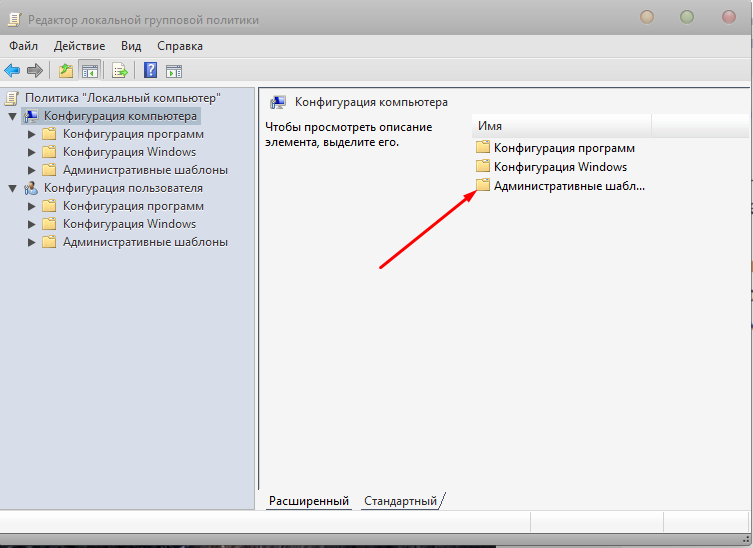753x548 pixels.
Task: Select Конфигурация пользователя in the tree
Action: (123, 188)
